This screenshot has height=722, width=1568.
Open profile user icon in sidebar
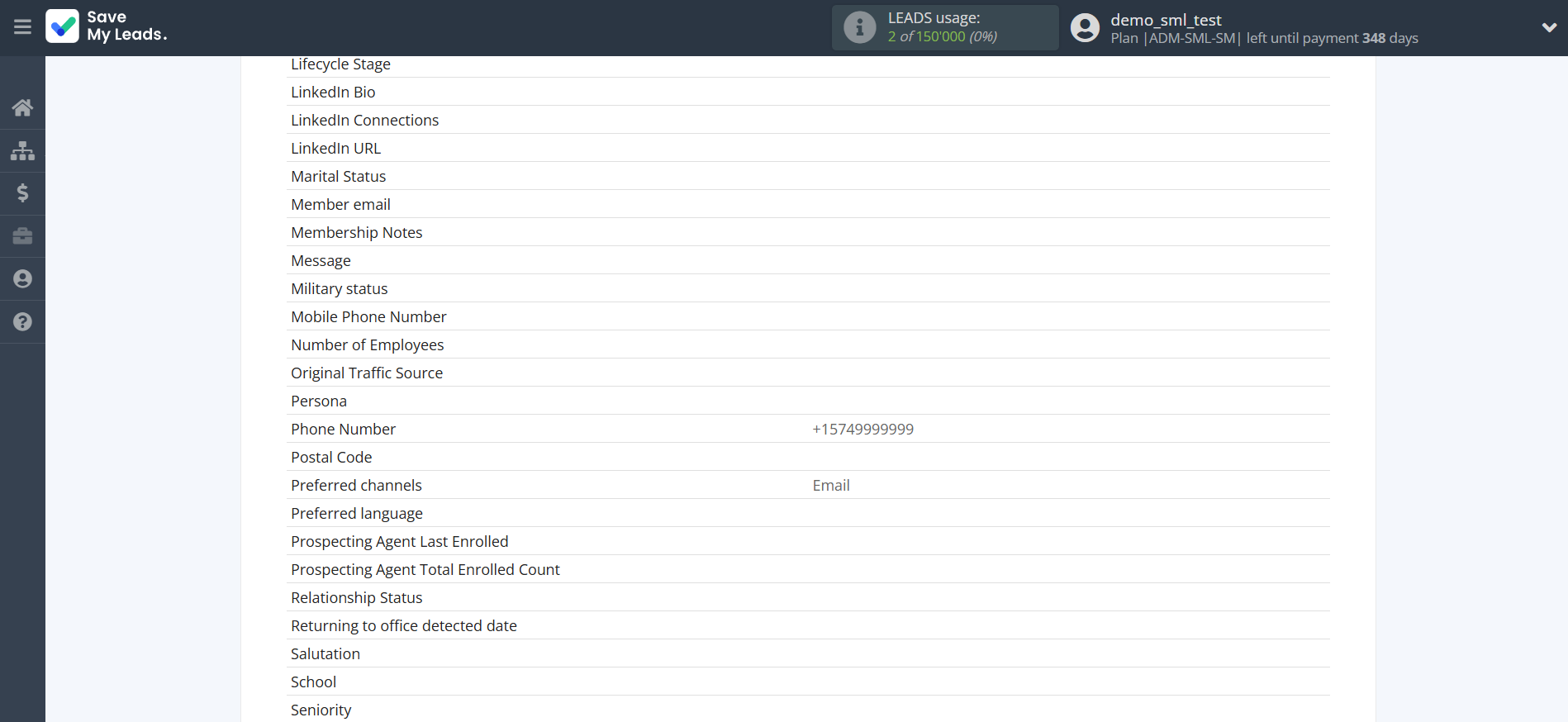pos(22,279)
